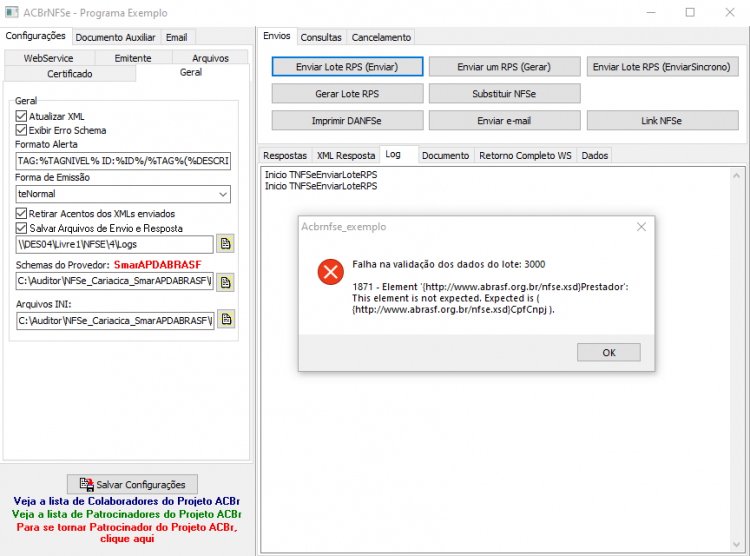
Task: Switch to Documento Auxiliar tab
Action: (x=115, y=37)
